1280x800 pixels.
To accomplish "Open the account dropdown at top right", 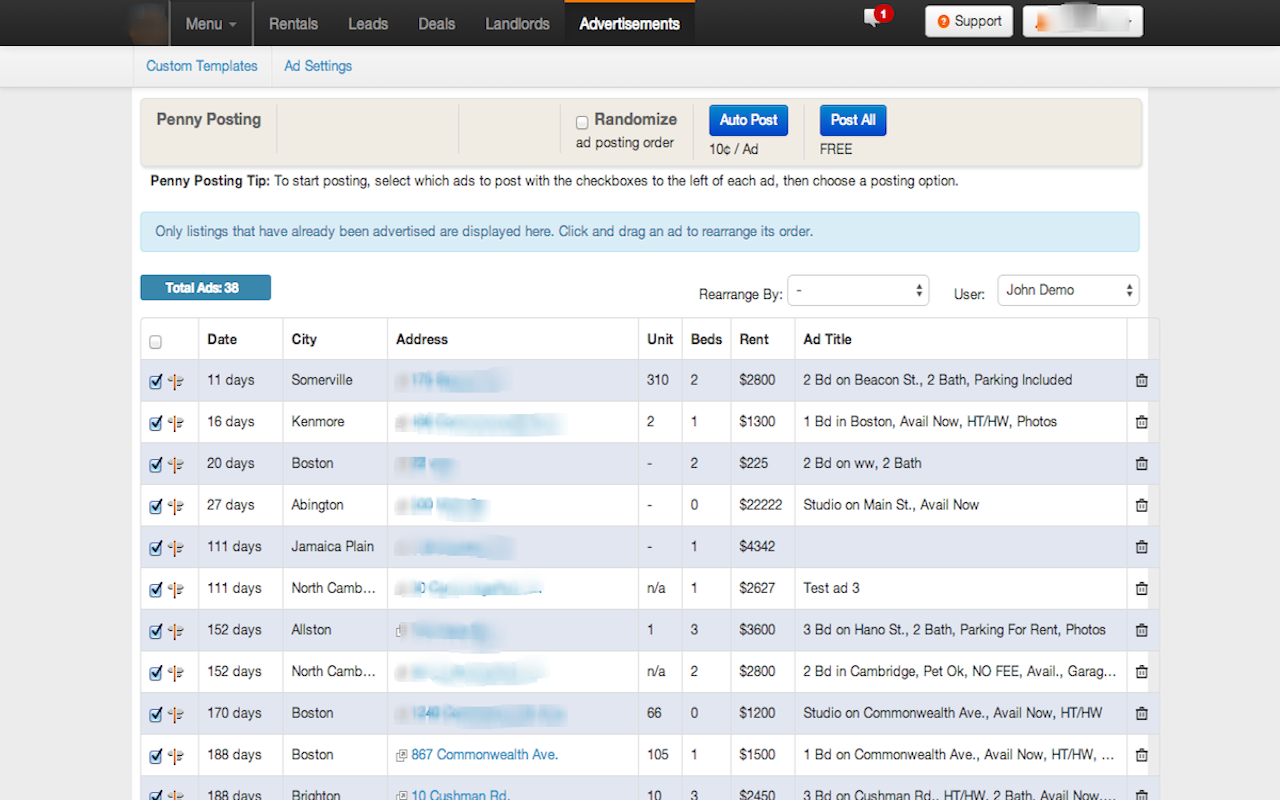I will 1082,21.
